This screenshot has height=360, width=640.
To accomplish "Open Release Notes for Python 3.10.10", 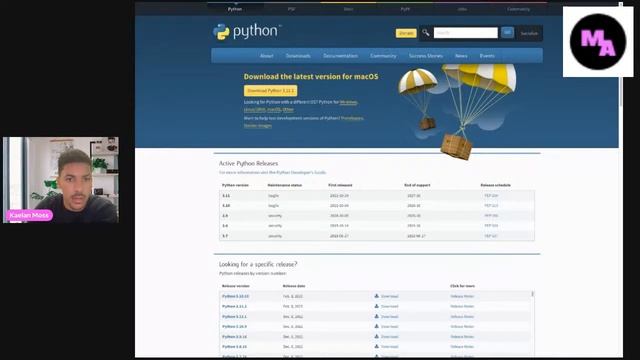I will coord(462,296).
